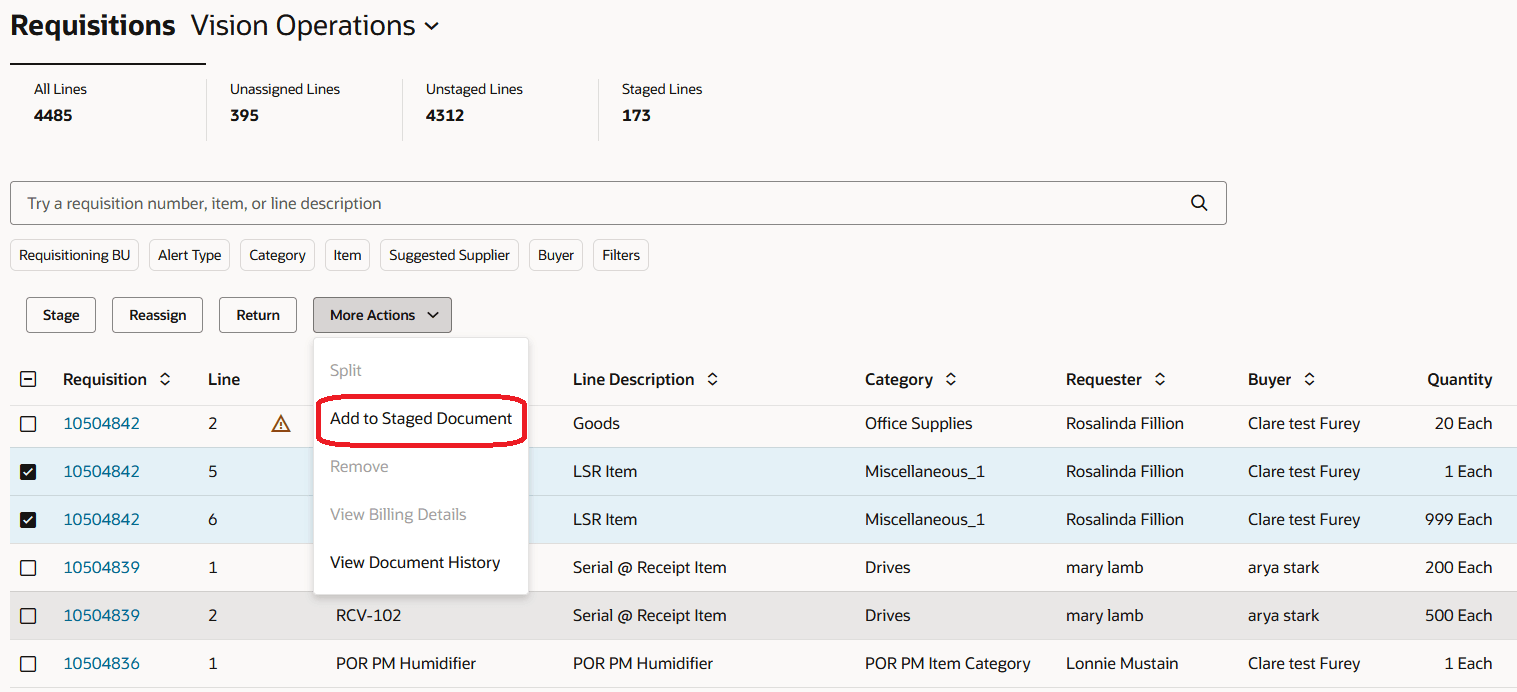Toggle the select-all checkbox in table header

[28, 379]
